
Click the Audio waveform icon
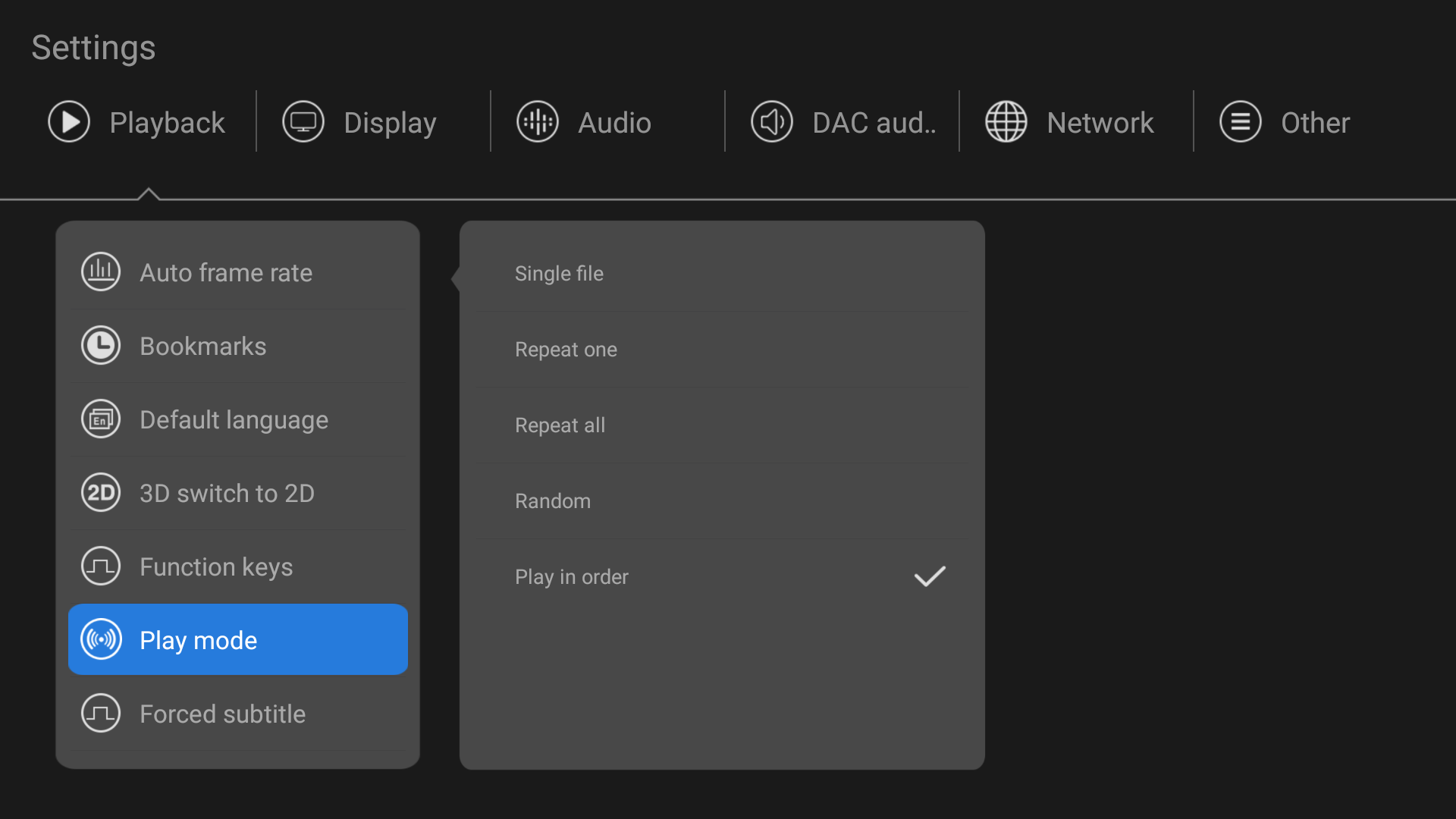point(538,122)
